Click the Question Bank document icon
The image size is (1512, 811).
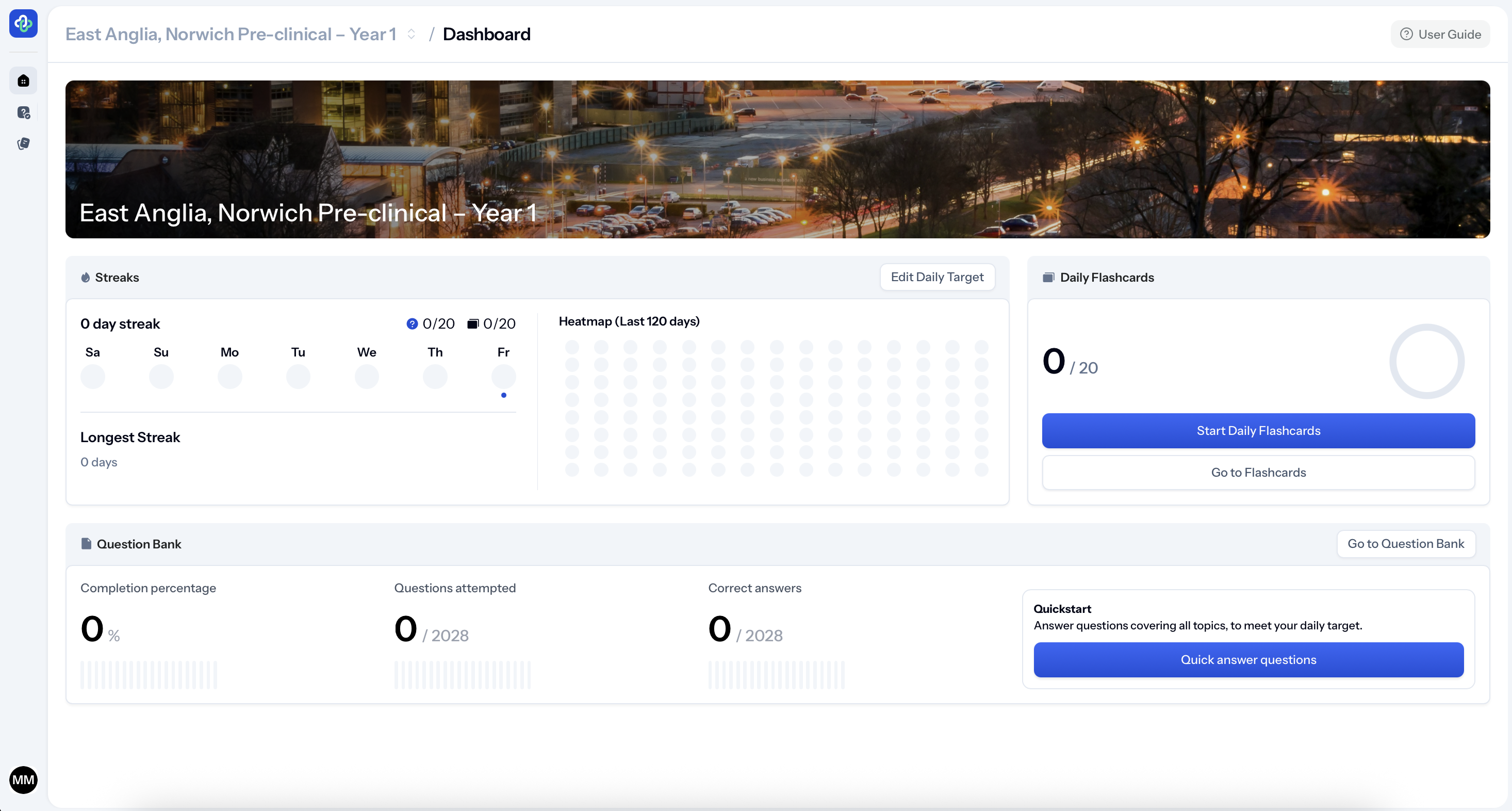pos(86,544)
